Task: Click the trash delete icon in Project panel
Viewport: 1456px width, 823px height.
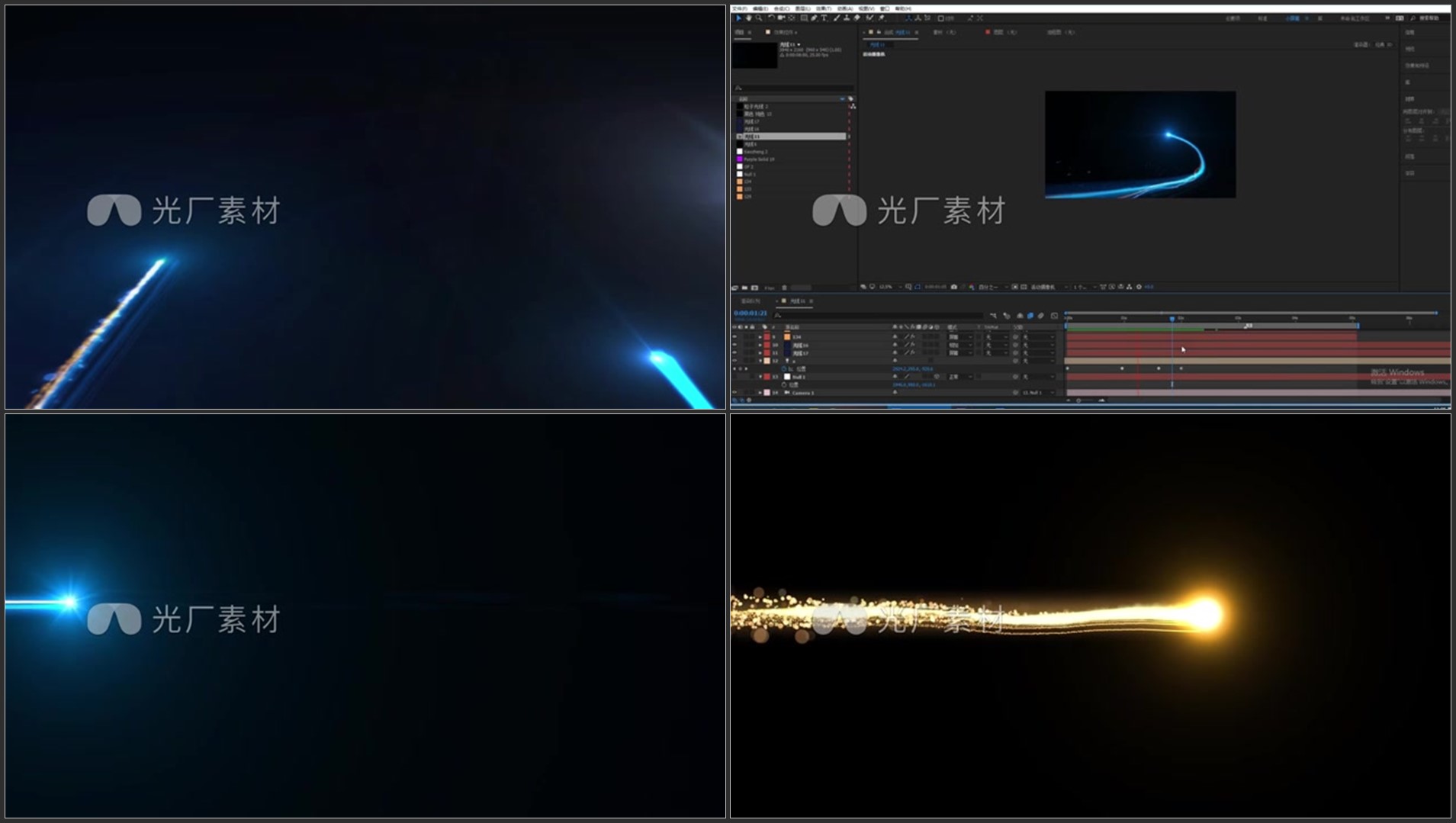Action: coord(784,288)
